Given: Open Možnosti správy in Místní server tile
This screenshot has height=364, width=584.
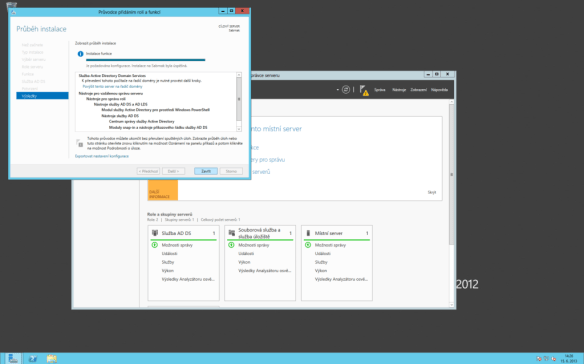Looking at the screenshot, I should point(330,245).
